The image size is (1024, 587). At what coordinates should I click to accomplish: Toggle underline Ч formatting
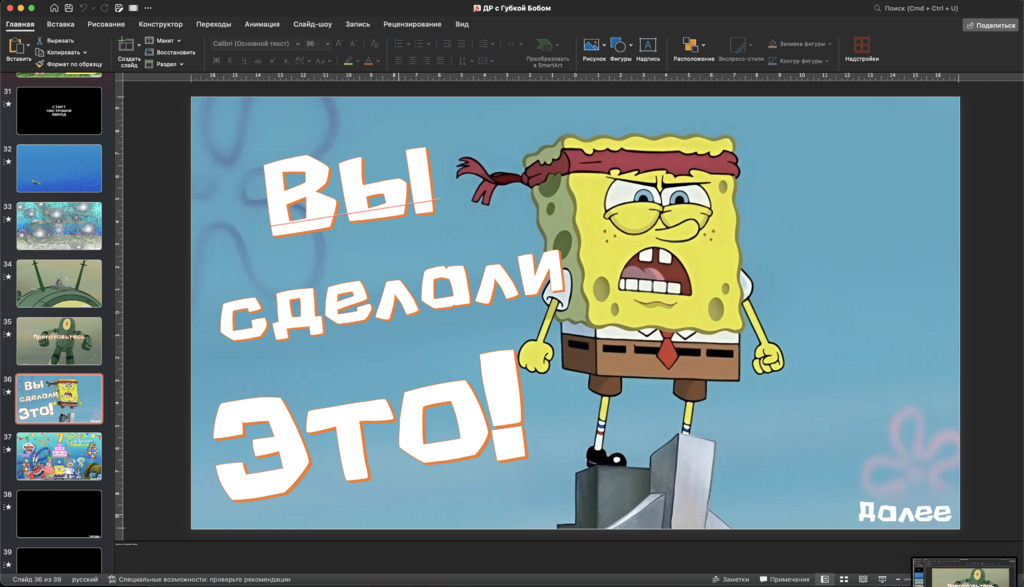pyautogui.click(x=244, y=61)
